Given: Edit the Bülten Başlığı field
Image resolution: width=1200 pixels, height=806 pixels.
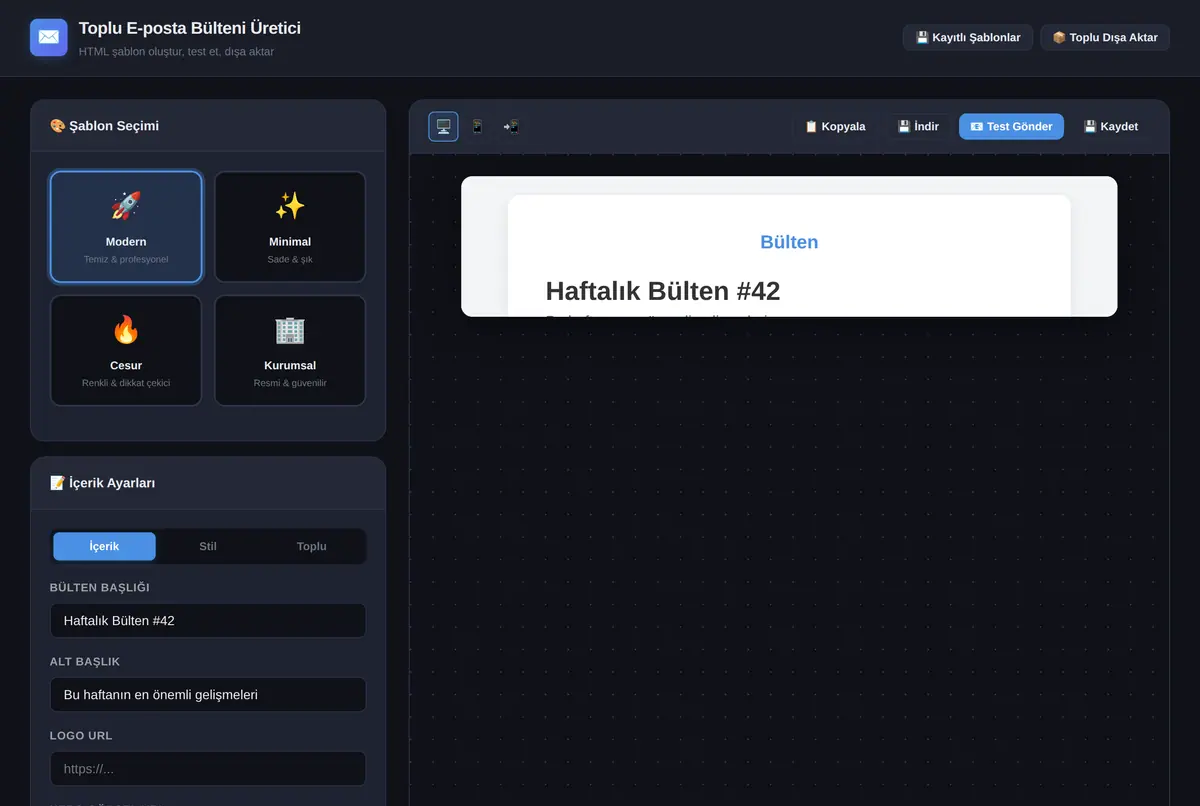Looking at the screenshot, I should point(208,620).
